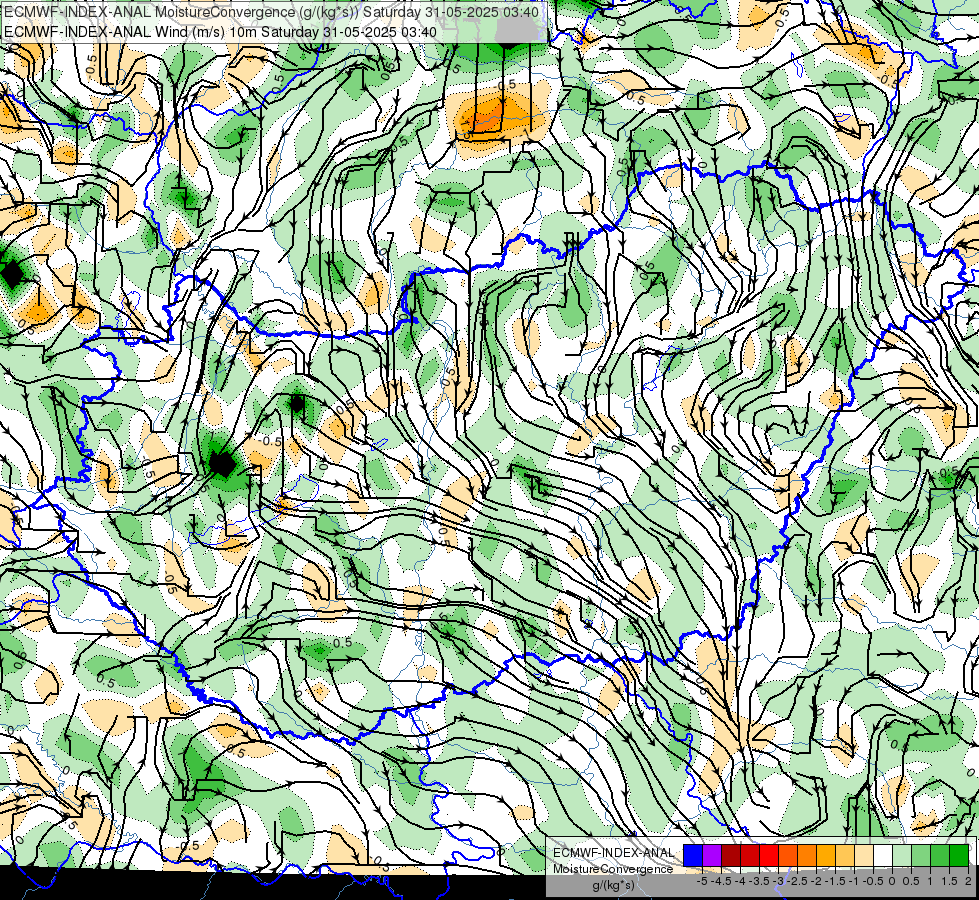
Task: Click legend tick label -2.5
Action: 797,881
